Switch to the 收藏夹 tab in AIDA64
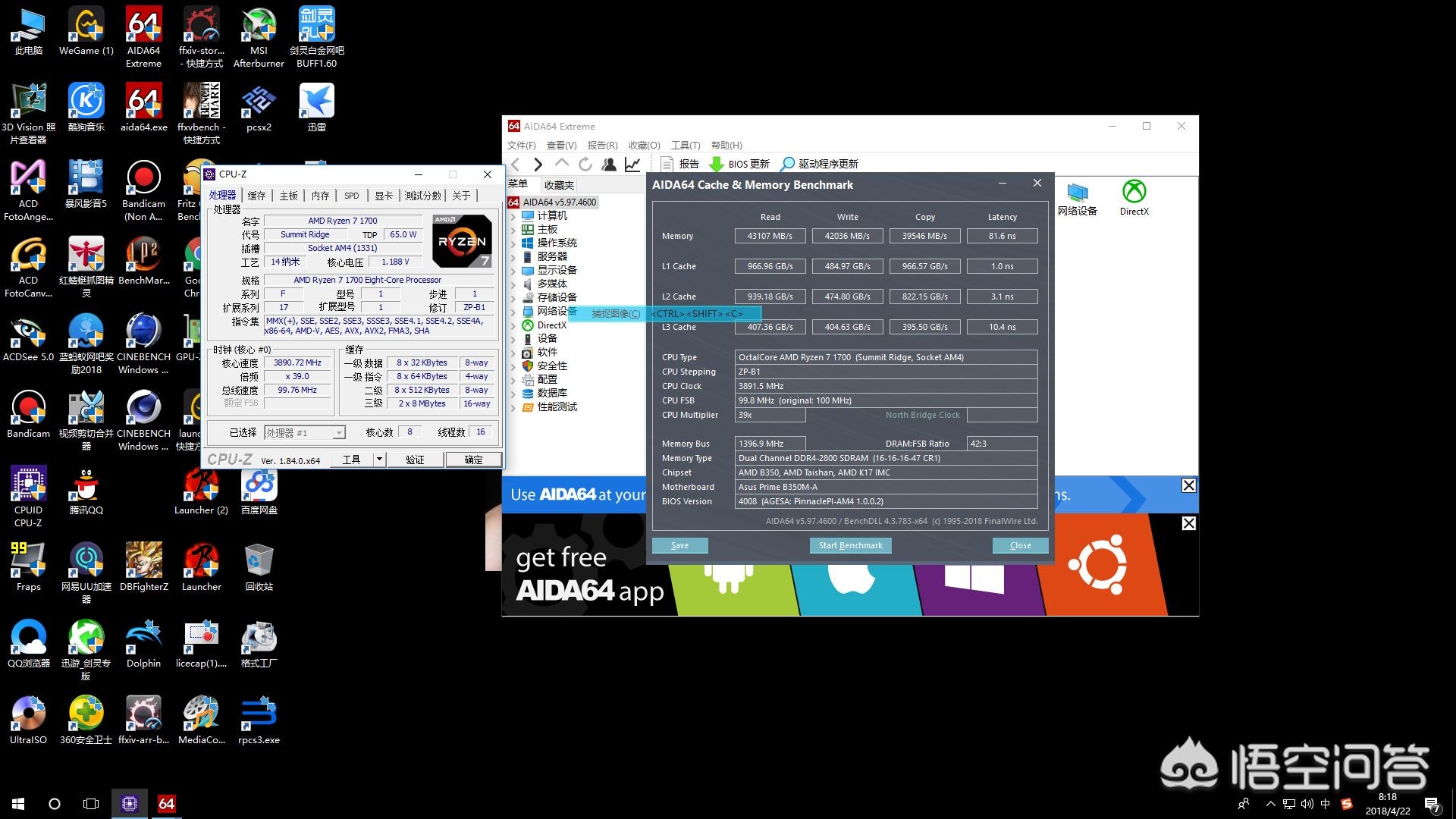The image size is (1456, 819). click(x=559, y=185)
